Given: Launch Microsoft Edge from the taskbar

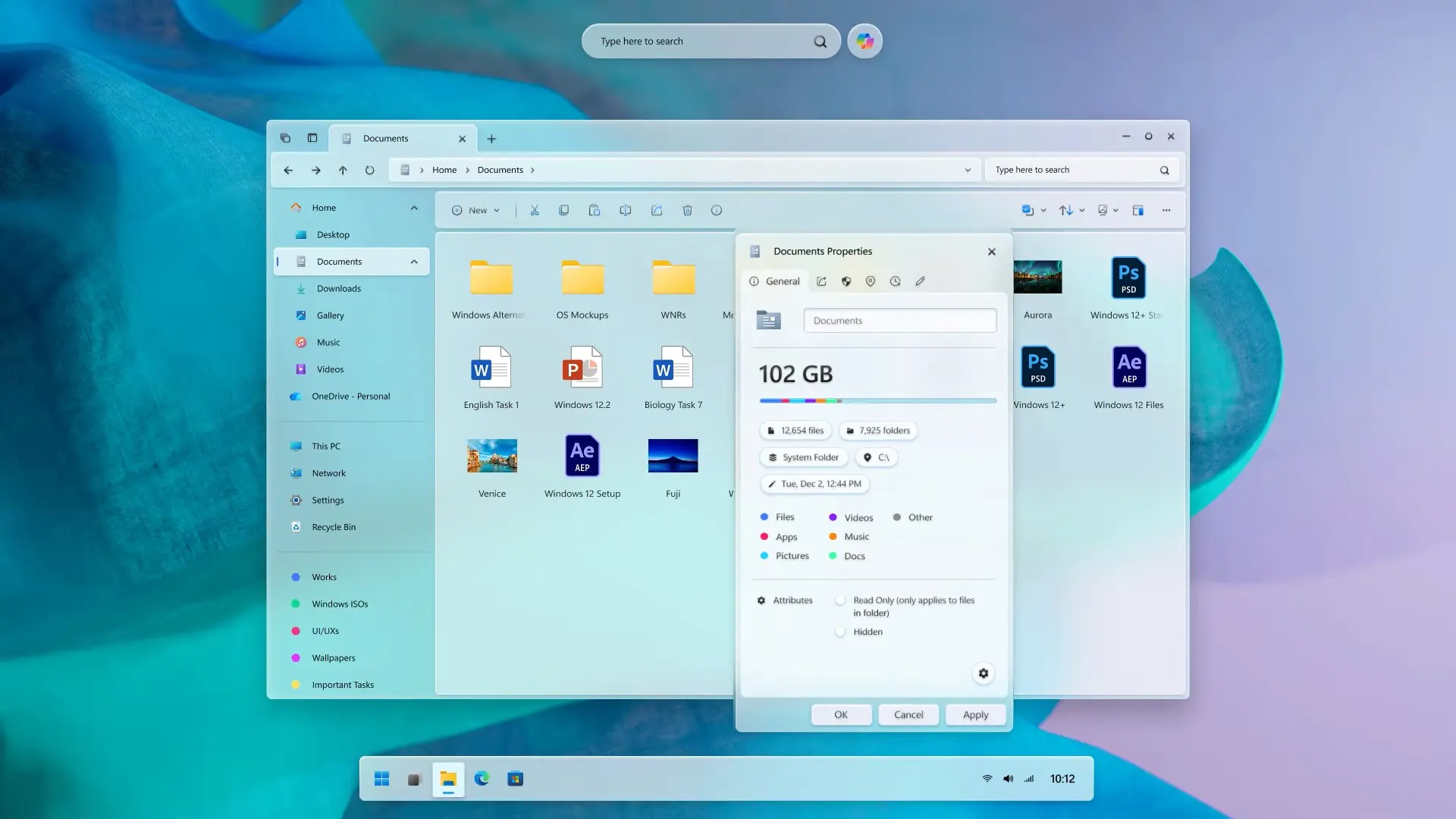Looking at the screenshot, I should (x=482, y=779).
